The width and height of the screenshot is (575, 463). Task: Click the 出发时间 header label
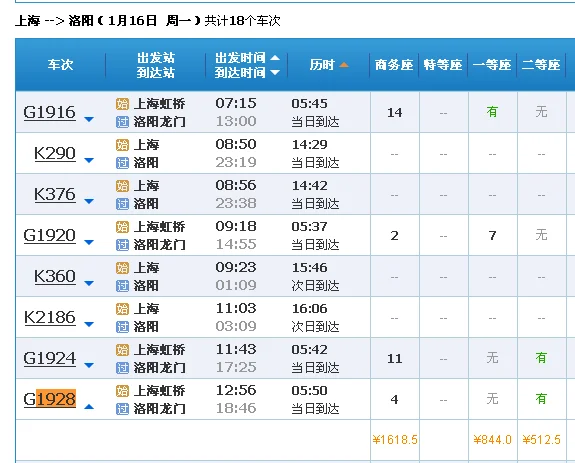click(x=240, y=58)
